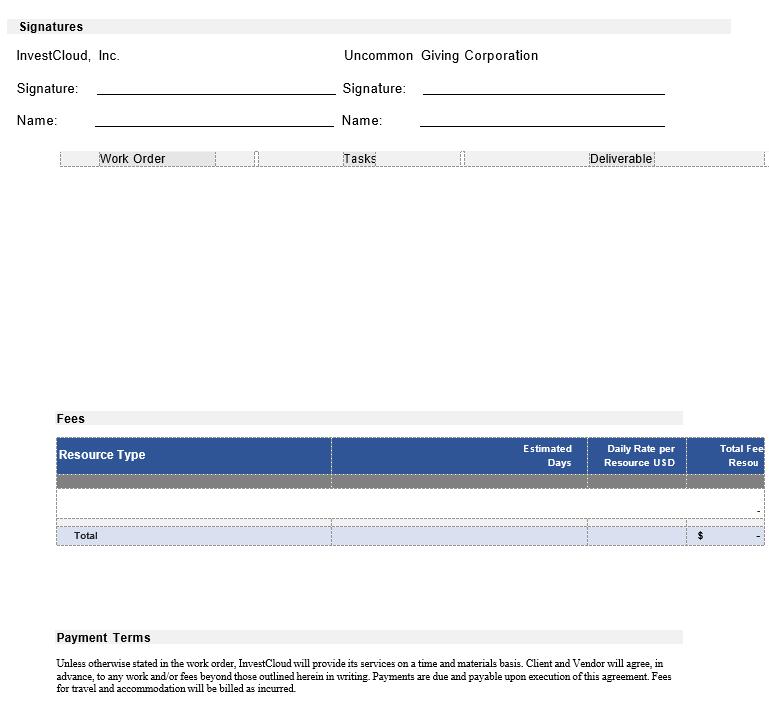Select the Tasks header cell
This screenshot has width=769, height=725.
point(359,158)
